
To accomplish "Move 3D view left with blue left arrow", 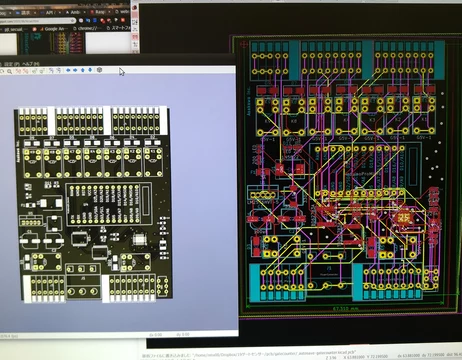I will coord(68,70).
